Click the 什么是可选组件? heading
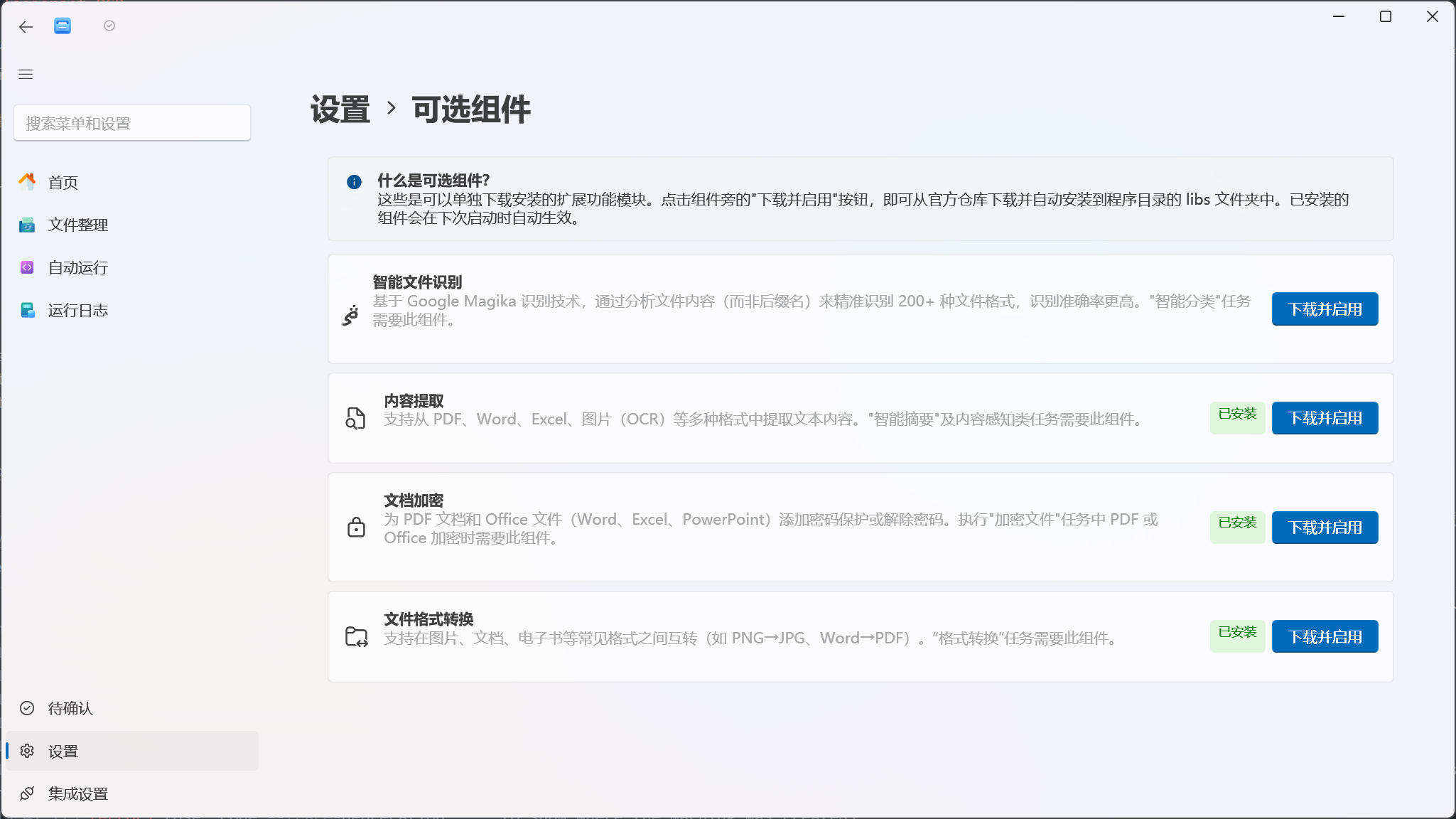 pos(433,181)
